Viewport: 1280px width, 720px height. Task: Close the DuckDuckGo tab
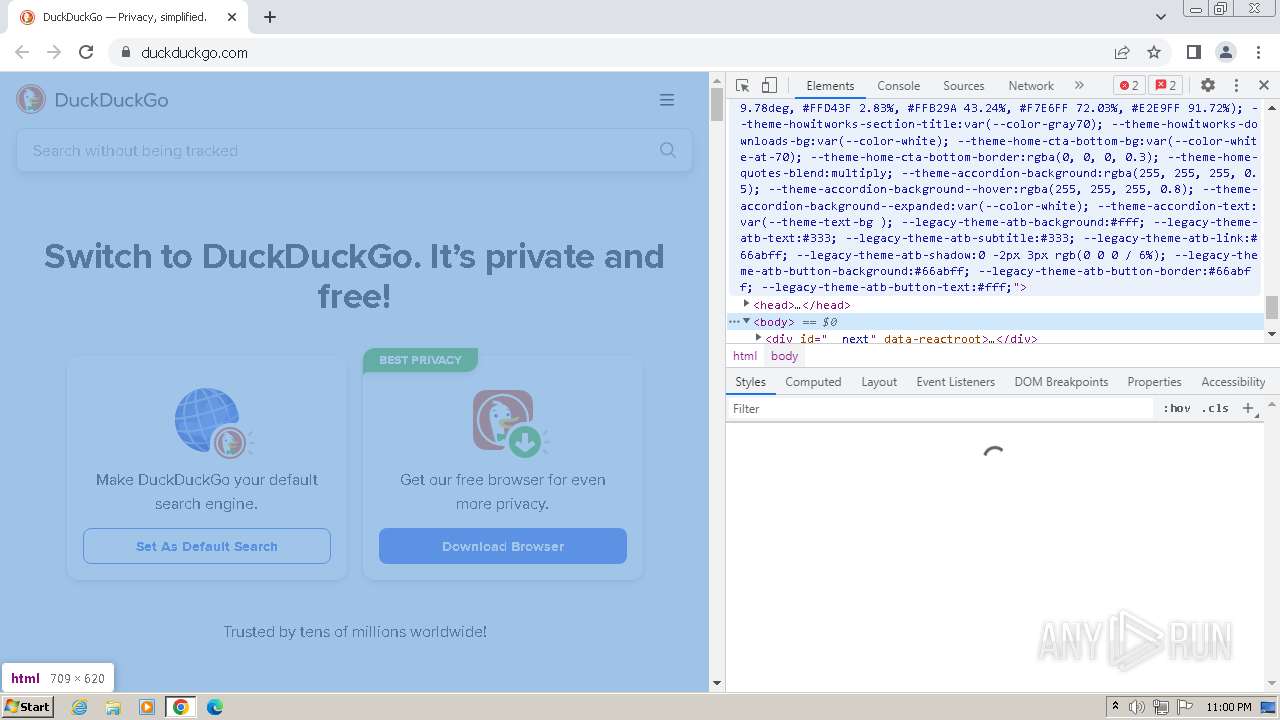(x=232, y=17)
